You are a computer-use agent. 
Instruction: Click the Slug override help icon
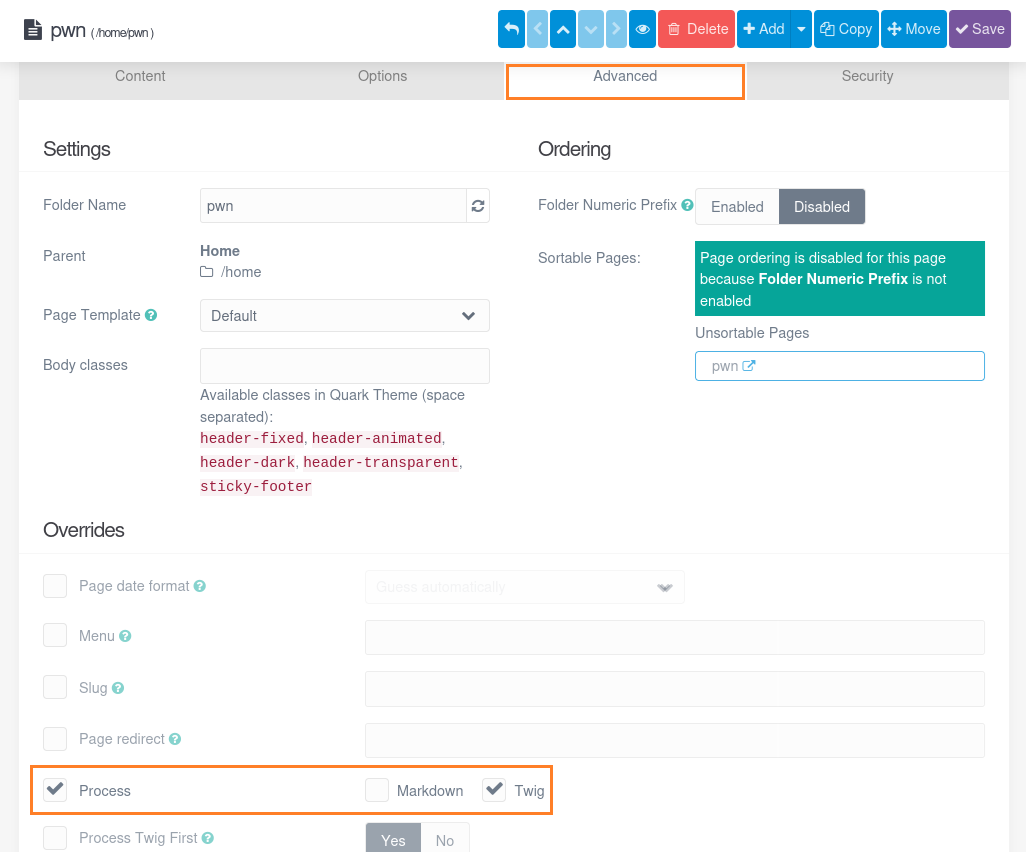coord(118,688)
